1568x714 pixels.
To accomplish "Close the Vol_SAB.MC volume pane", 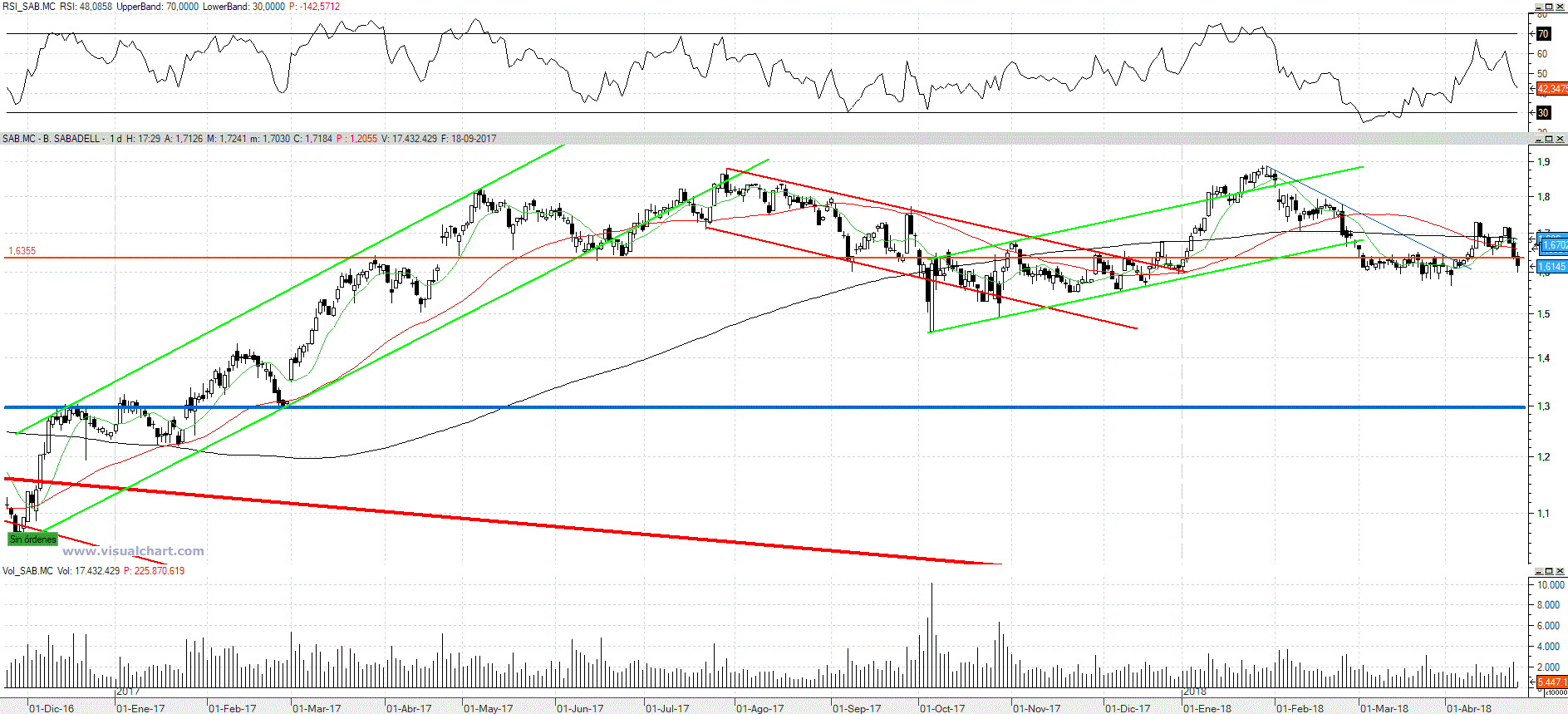I will point(1559,571).
